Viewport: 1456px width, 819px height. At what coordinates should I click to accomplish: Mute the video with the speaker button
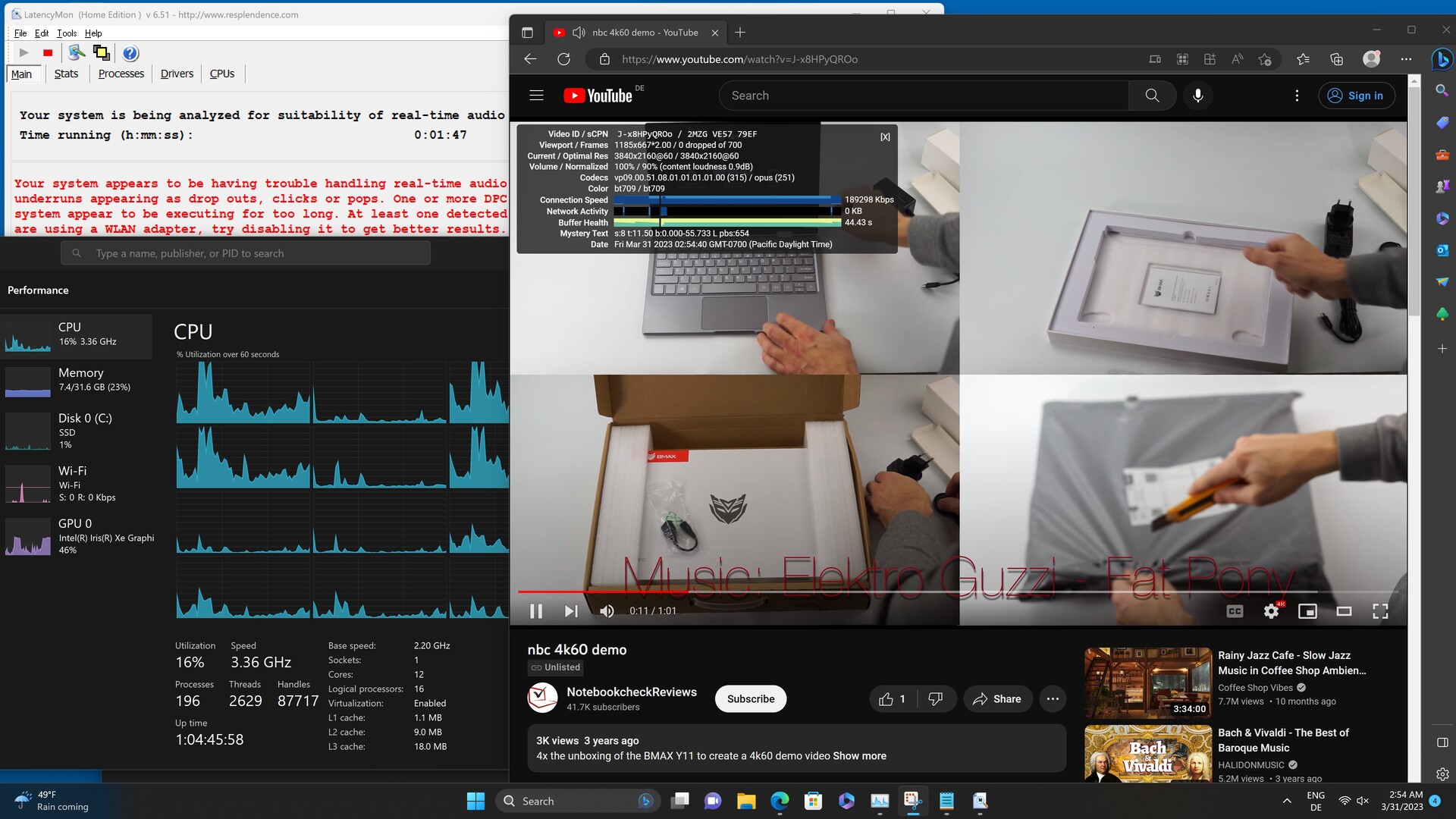[x=607, y=611]
